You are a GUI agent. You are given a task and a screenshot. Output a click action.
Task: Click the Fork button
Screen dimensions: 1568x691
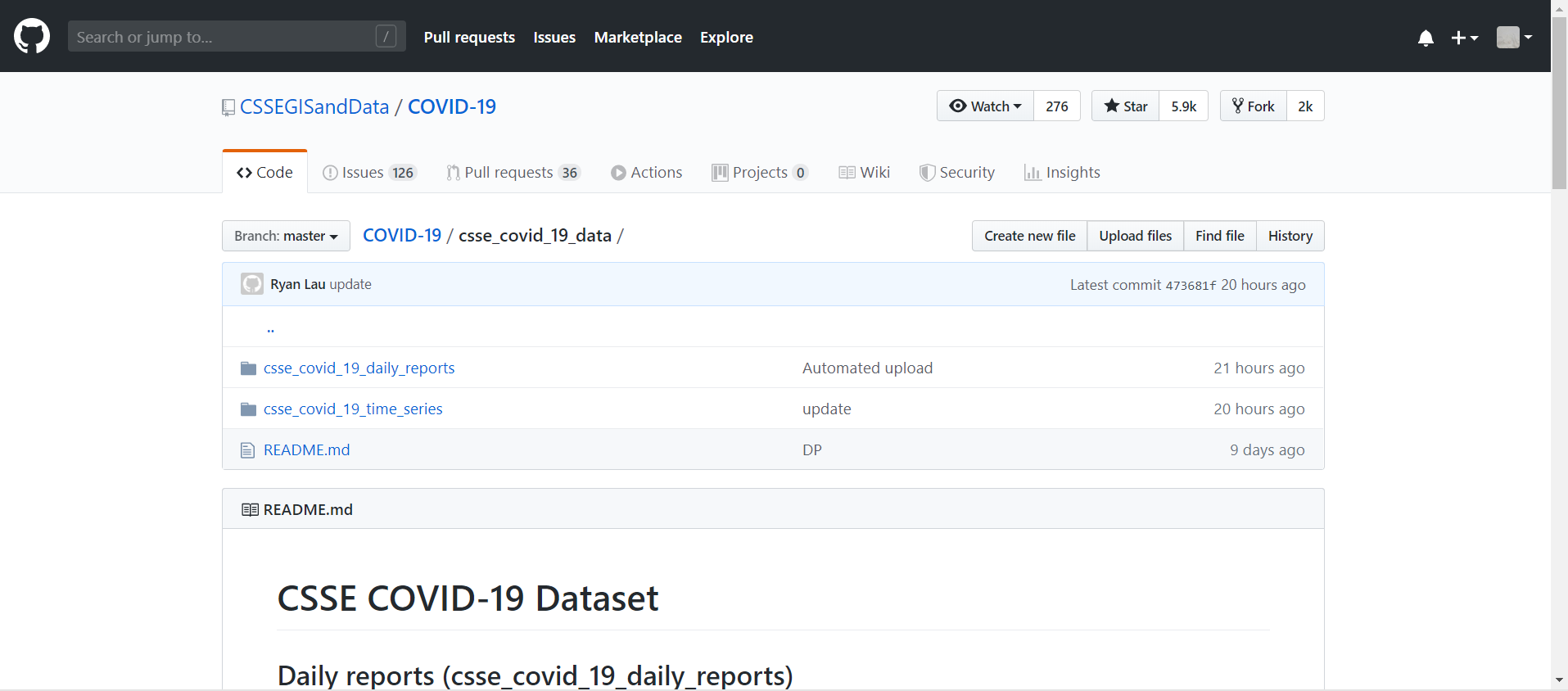pos(1254,106)
